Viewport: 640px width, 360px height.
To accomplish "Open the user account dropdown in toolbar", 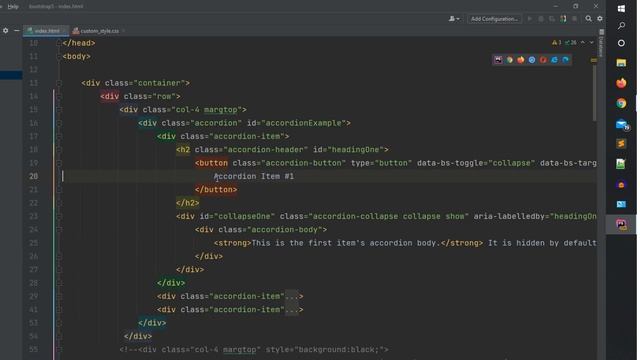I will pos(454,19).
